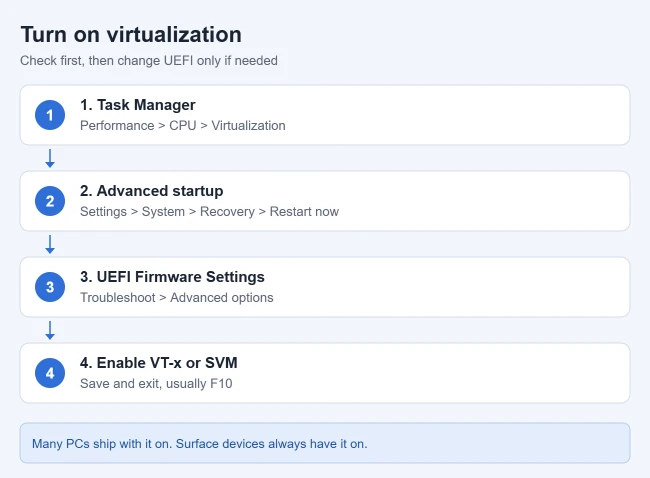Screen dimensions: 650x478
Task: Select the "Turn on virtualization" title
Action: [x=131, y=34]
